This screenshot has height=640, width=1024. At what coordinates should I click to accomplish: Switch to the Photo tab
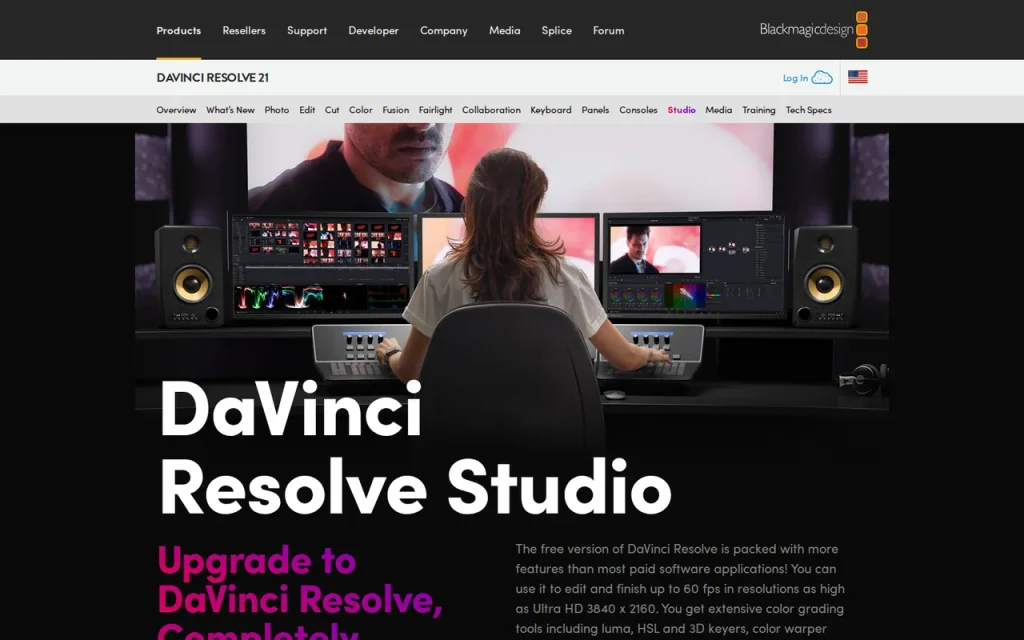point(276,110)
